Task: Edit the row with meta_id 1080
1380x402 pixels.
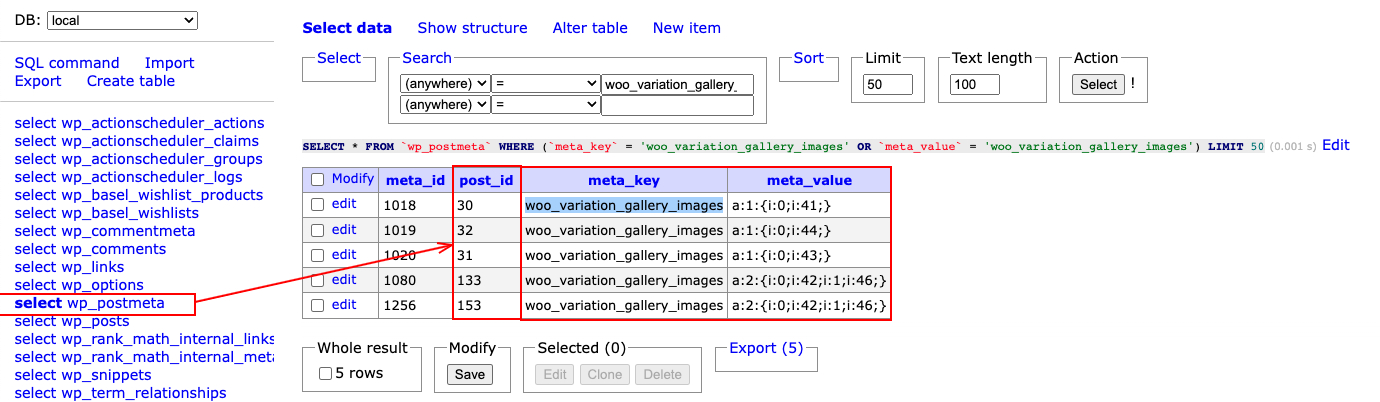Action: click(x=344, y=280)
